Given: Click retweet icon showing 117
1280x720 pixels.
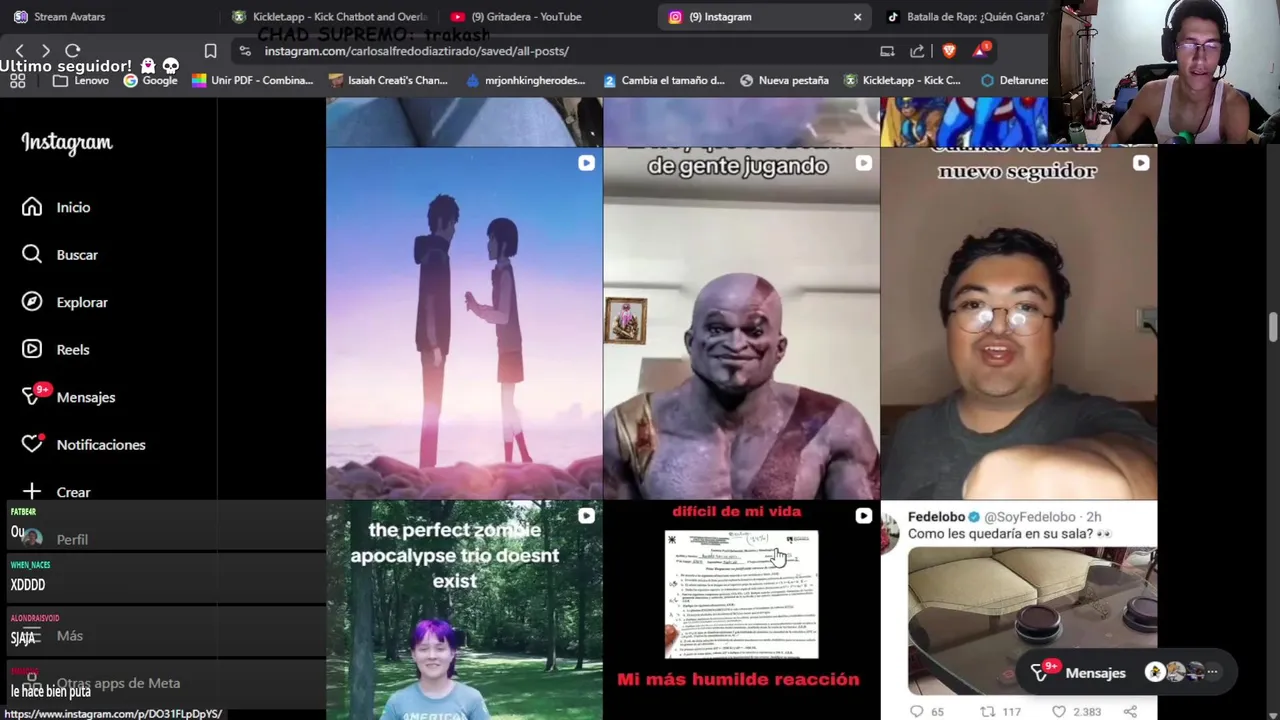Looking at the screenshot, I should pos(987,712).
